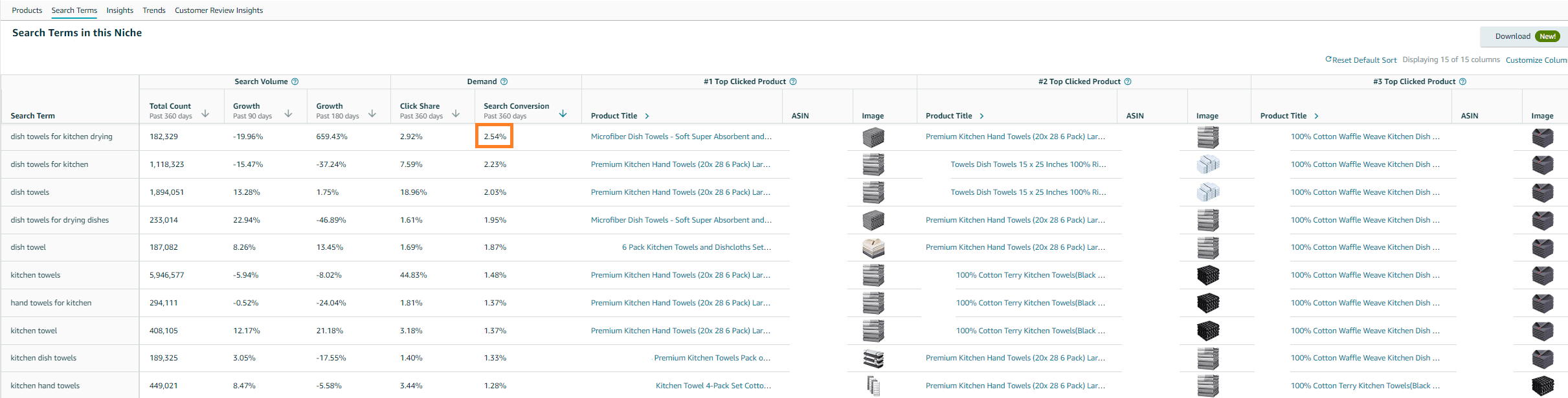
Task: Sort by Total Count arrow
Action: tap(205, 113)
